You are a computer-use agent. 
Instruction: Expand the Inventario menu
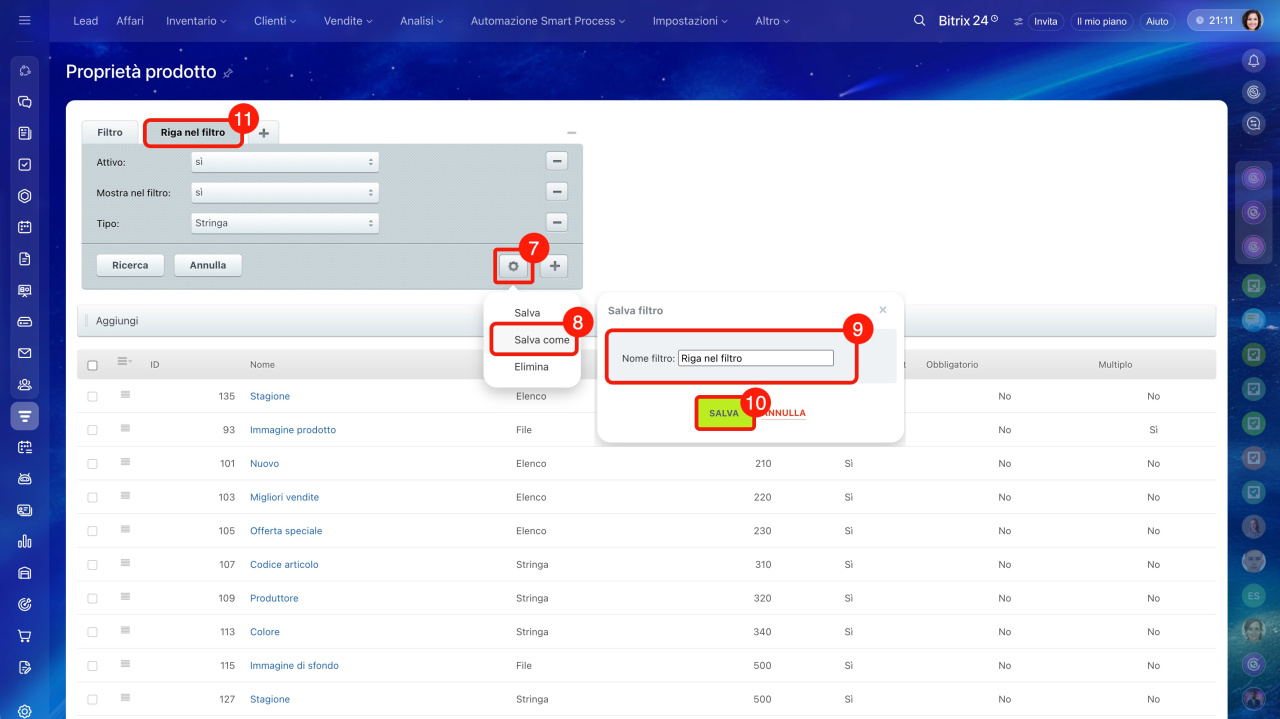point(196,21)
